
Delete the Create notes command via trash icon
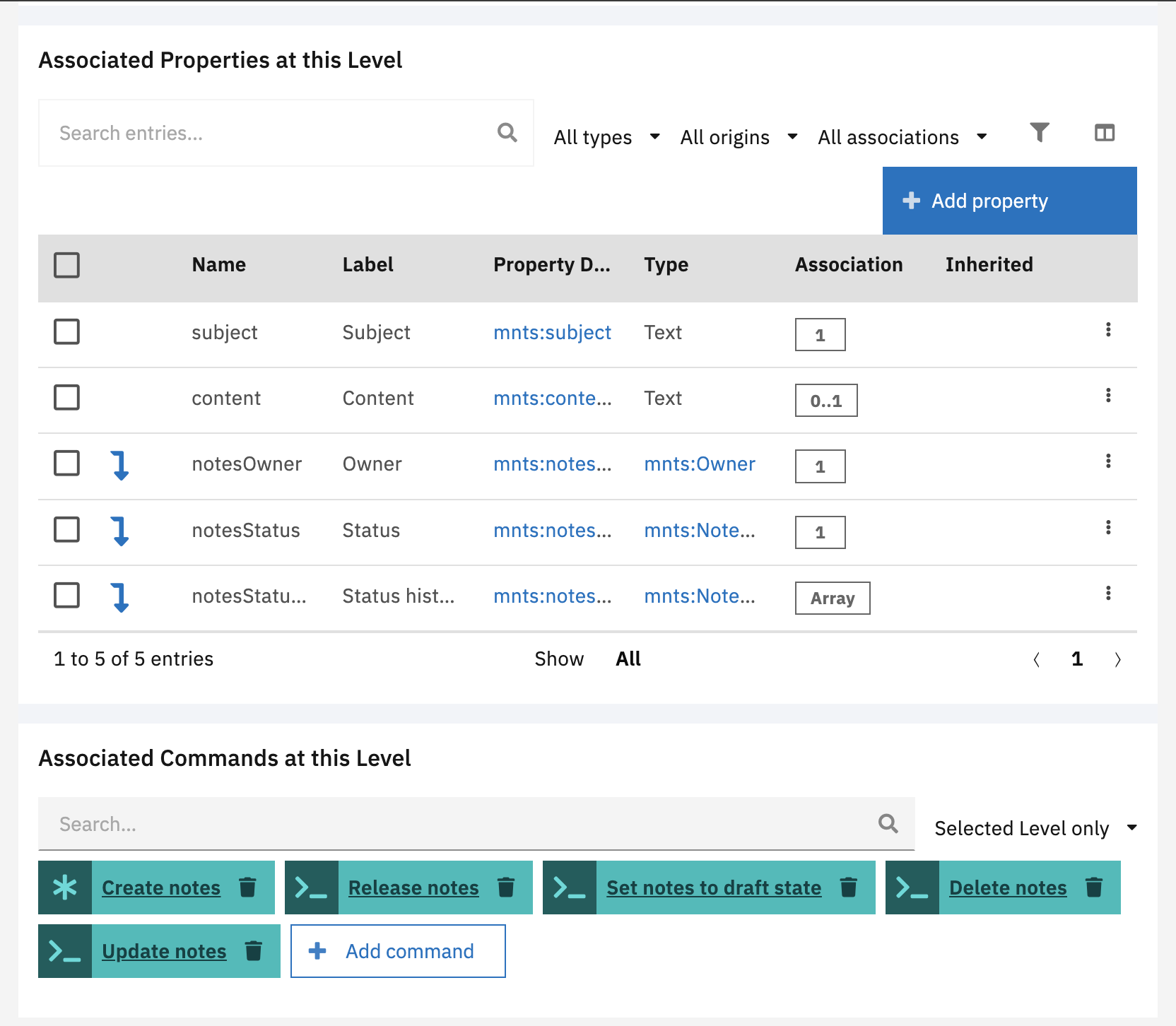tap(247, 887)
